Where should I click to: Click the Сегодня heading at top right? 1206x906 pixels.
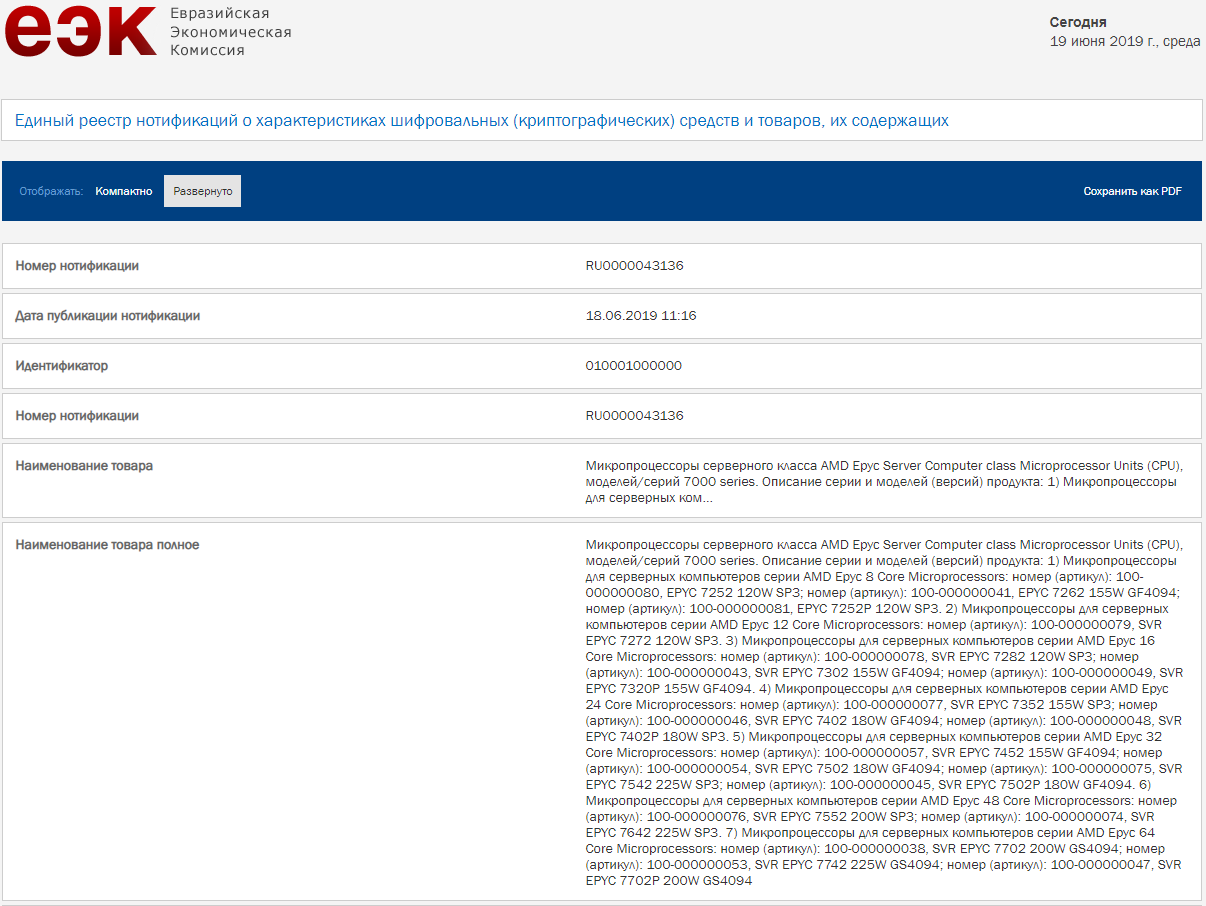coord(1078,22)
